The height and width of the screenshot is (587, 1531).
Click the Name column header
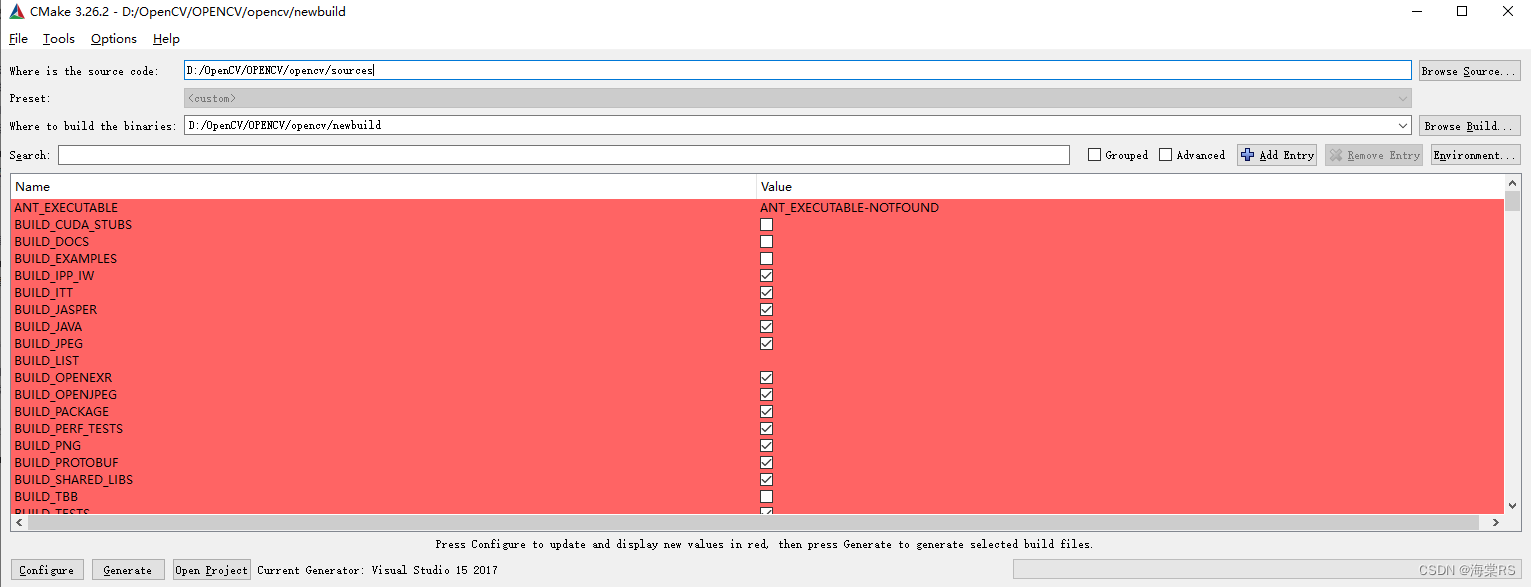click(384, 187)
